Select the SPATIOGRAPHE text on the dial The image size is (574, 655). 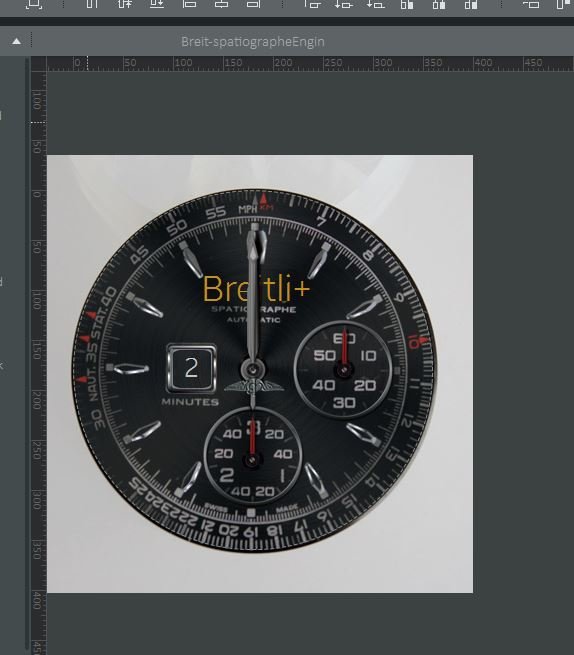point(254,310)
